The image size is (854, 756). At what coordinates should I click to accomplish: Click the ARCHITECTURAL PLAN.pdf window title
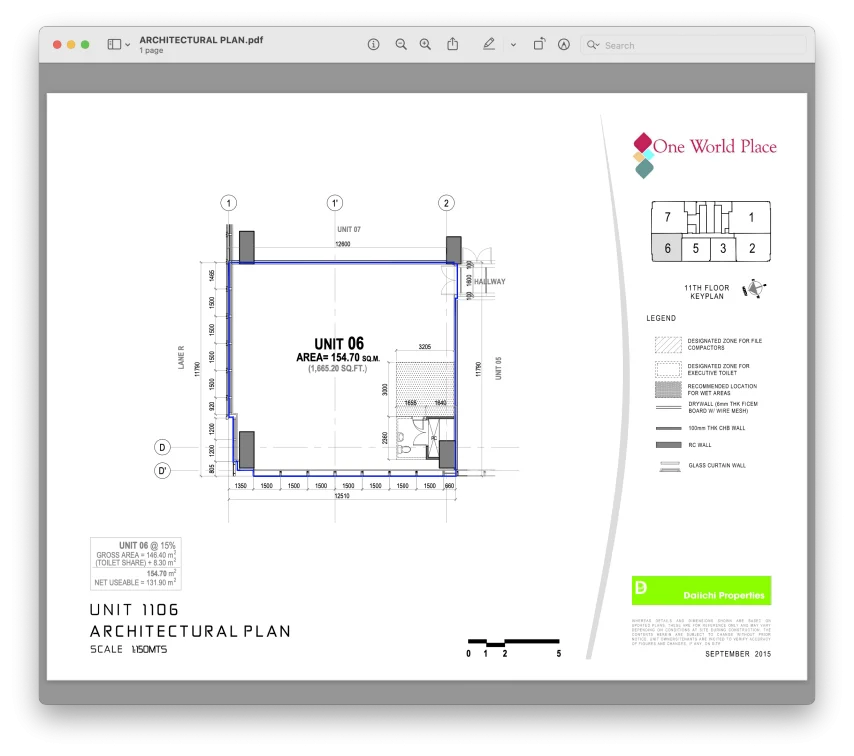201,40
